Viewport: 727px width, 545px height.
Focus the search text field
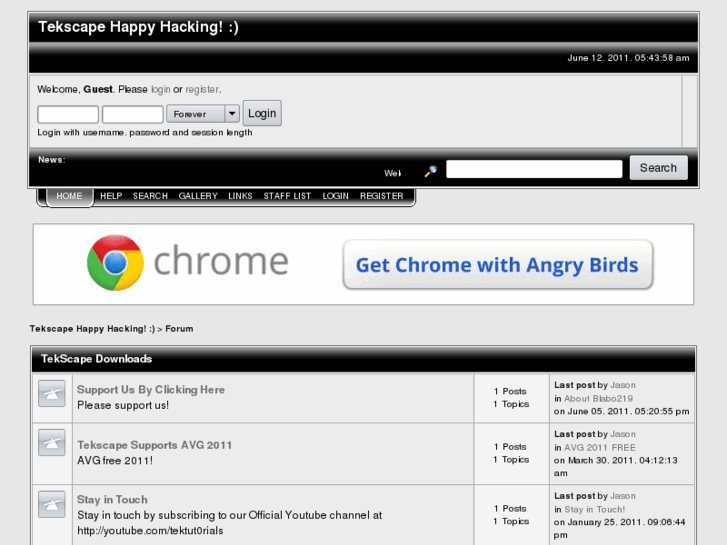click(x=534, y=169)
